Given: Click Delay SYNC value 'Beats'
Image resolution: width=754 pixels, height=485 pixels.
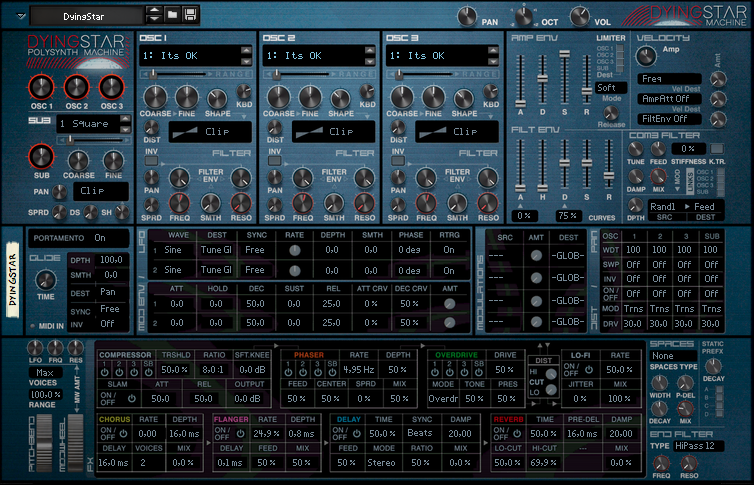Looking at the screenshot, I should click(420, 433).
